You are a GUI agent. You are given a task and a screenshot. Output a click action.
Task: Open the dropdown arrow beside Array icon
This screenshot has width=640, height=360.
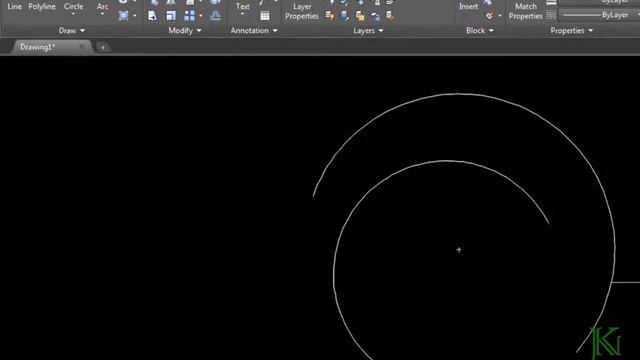[201, 16]
